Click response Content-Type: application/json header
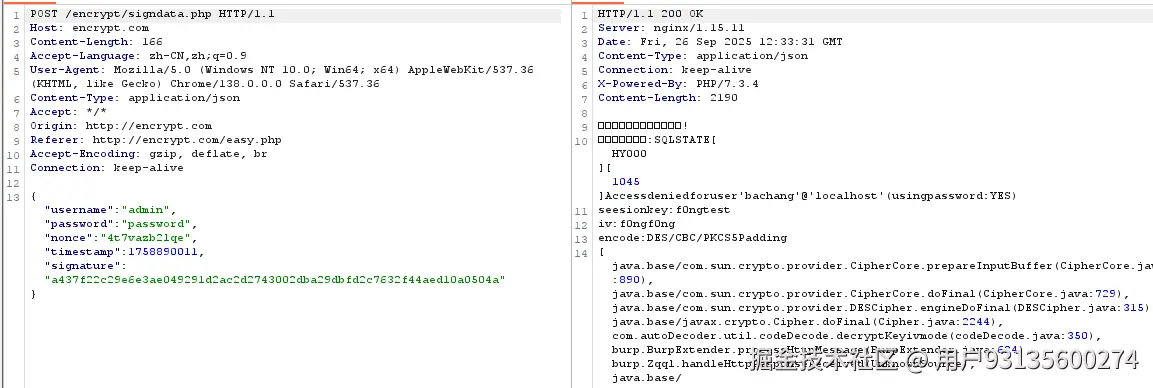The width and height of the screenshot is (1153, 388). click(702, 56)
